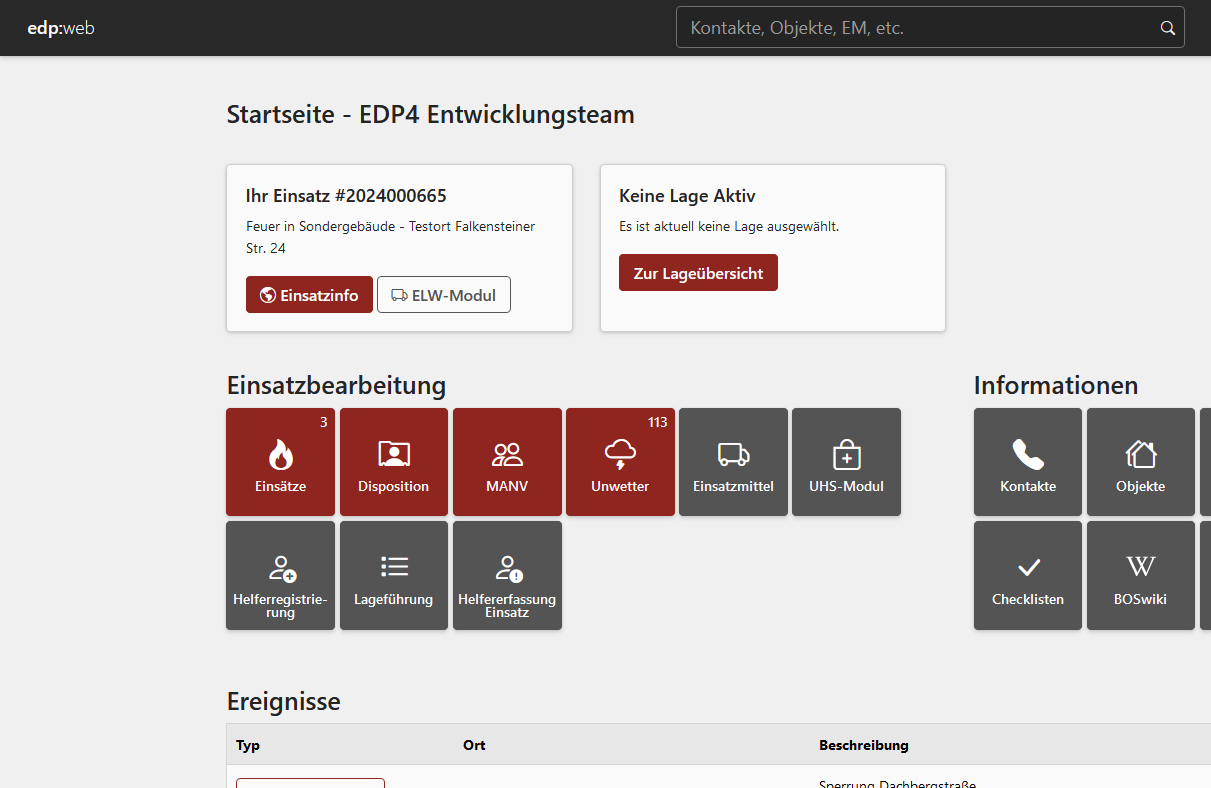The height and width of the screenshot is (788, 1211).
Task: Open the Einsatzmittel truck tile
Action: pyautogui.click(x=733, y=462)
